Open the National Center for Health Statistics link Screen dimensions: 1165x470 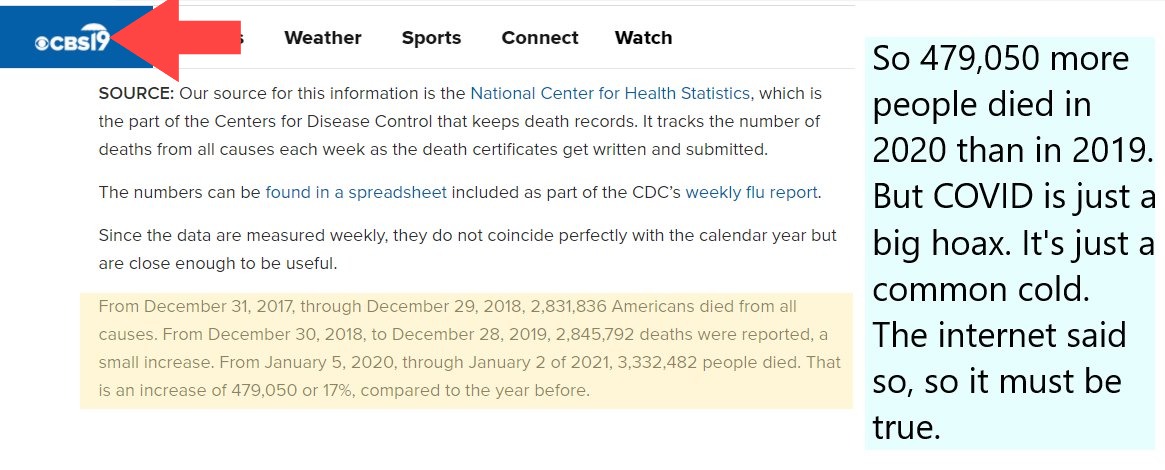(x=610, y=94)
